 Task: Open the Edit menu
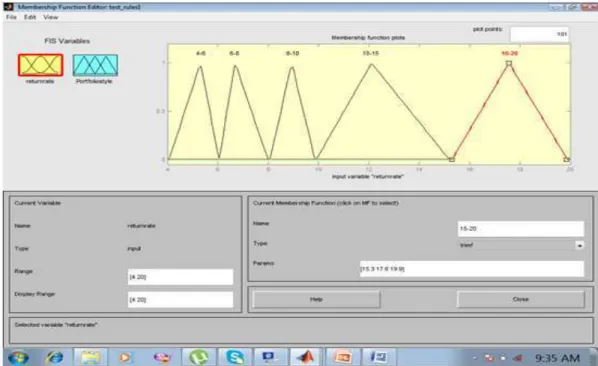click(x=30, y=17)
